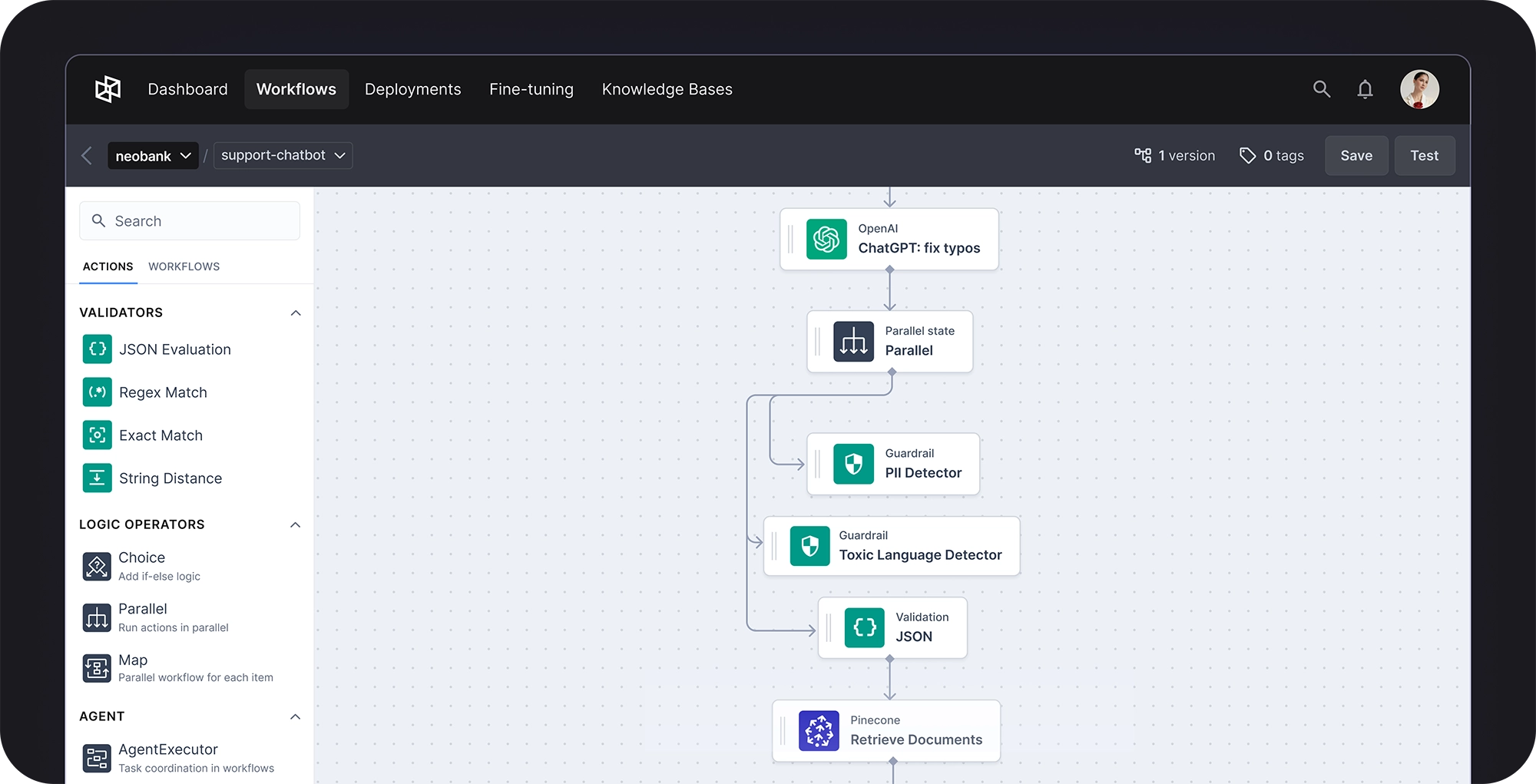Click the notification bell icon
The height and width of the screenshot is (784, 1536).
point(1365,88)
